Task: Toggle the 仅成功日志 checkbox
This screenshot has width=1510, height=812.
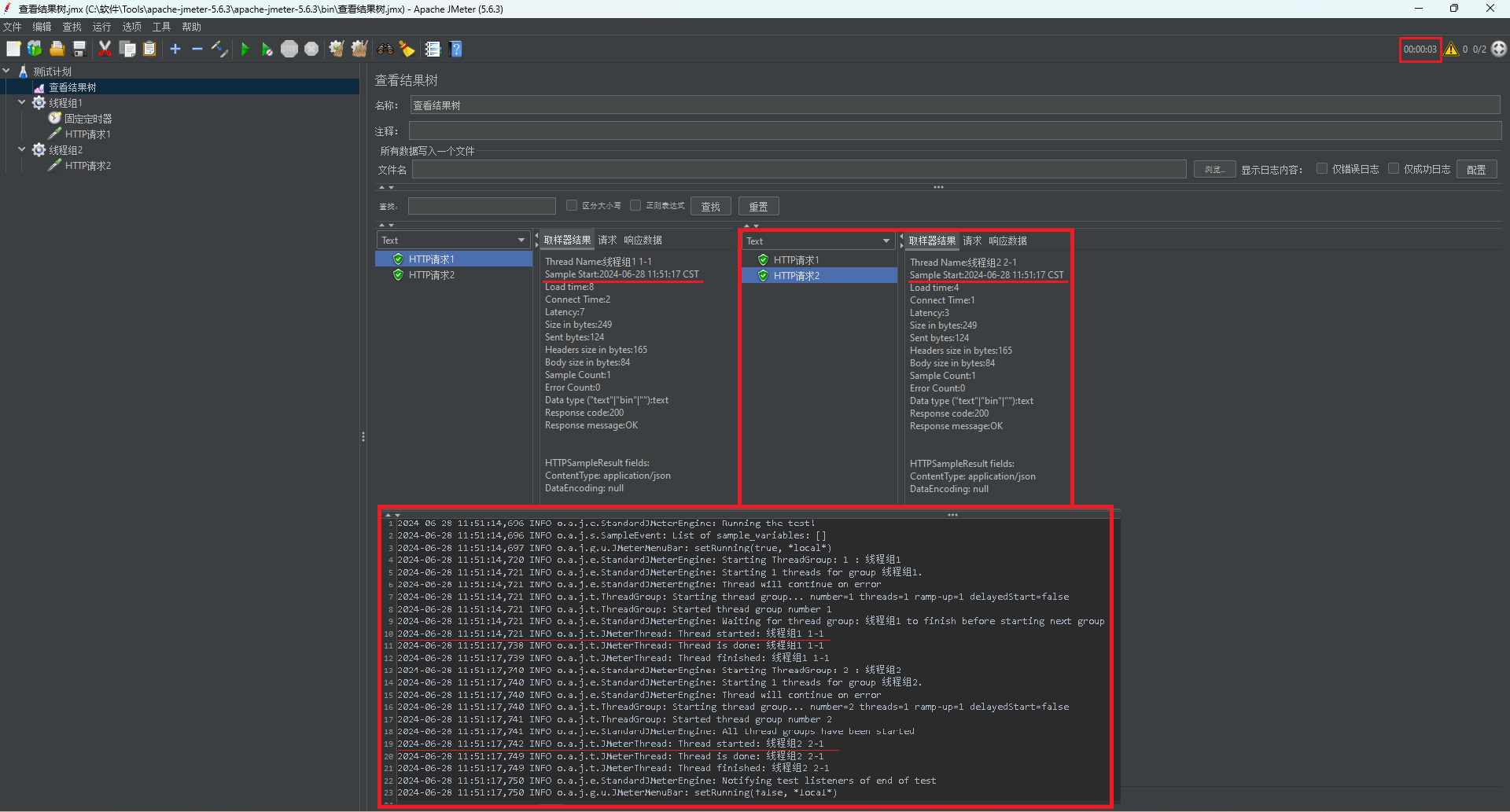Action: (x=1394, y=169)
